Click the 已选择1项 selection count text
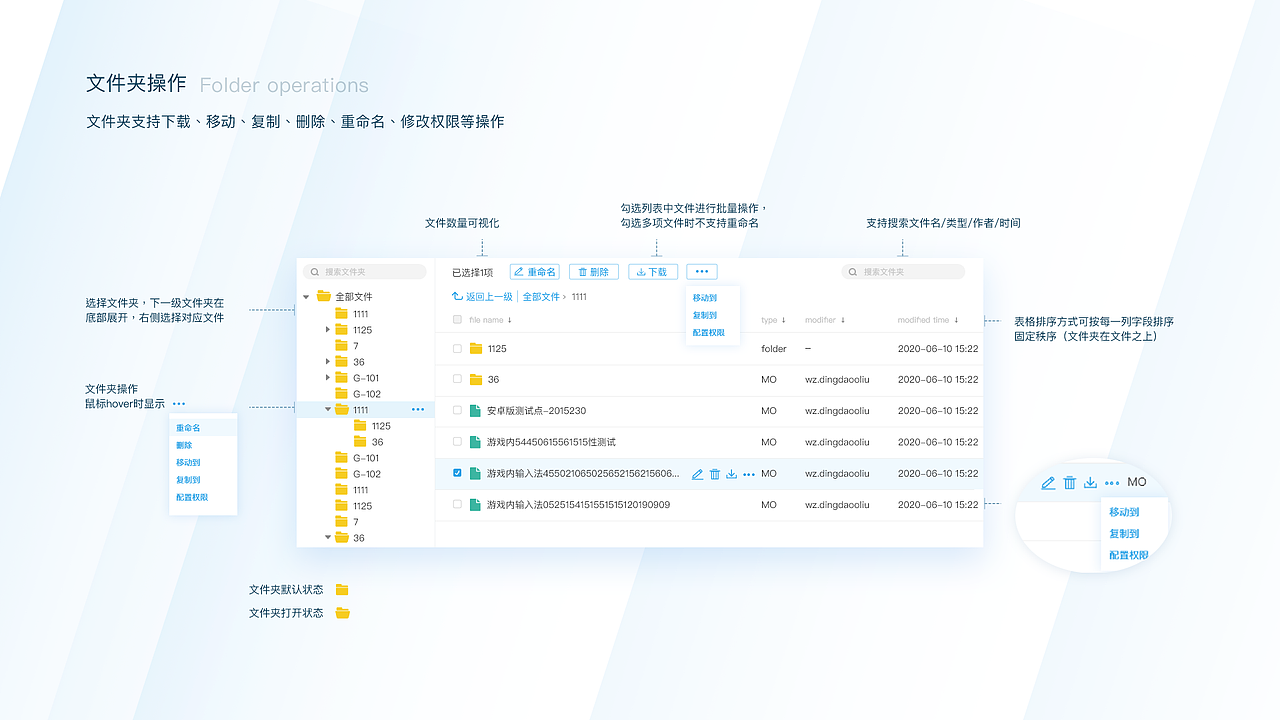The height and width of the screenshot is (720, 1280). point(473,273)
